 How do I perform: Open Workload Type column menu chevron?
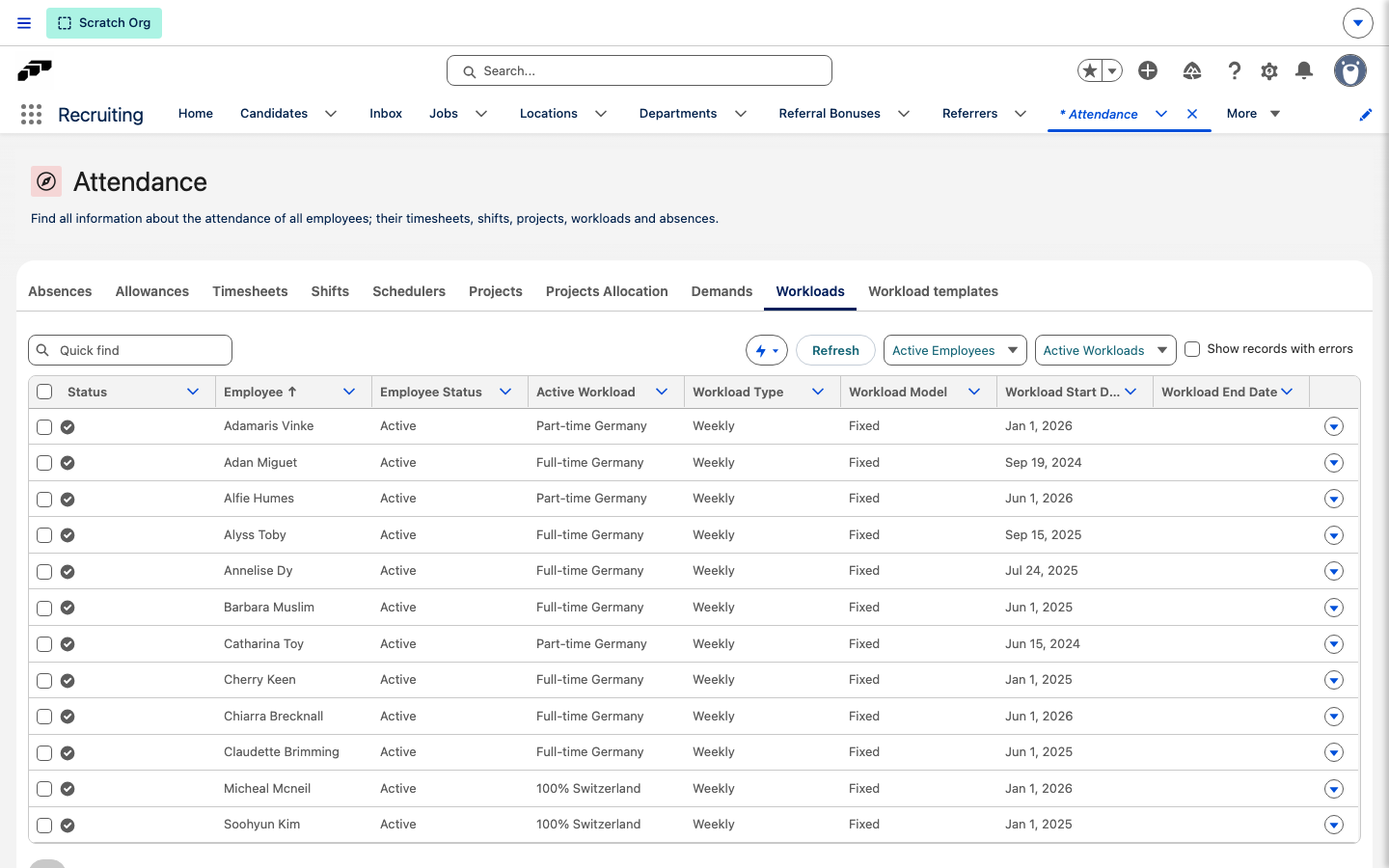[818, 392]
